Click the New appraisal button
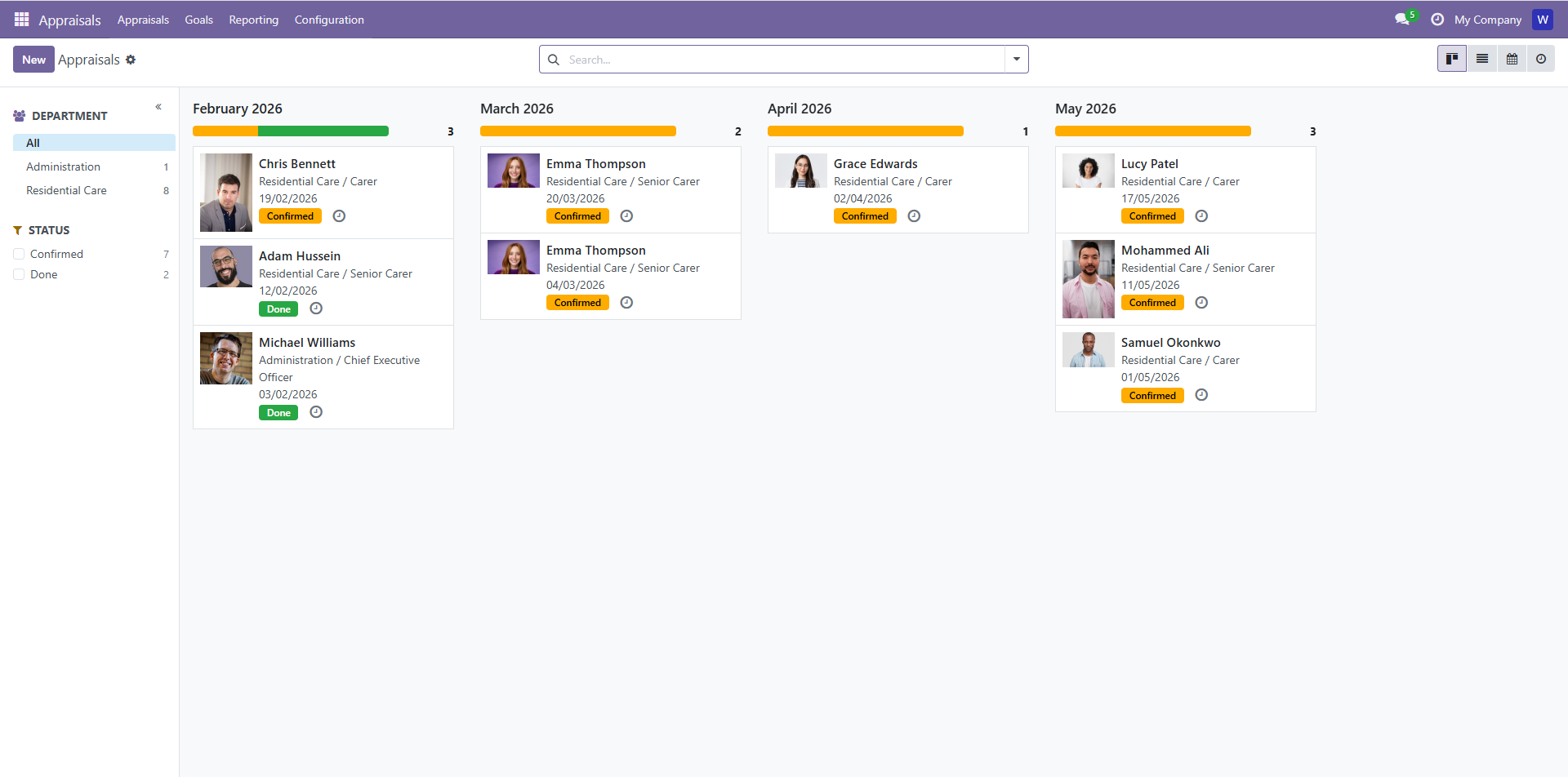 tap(33, 60)
